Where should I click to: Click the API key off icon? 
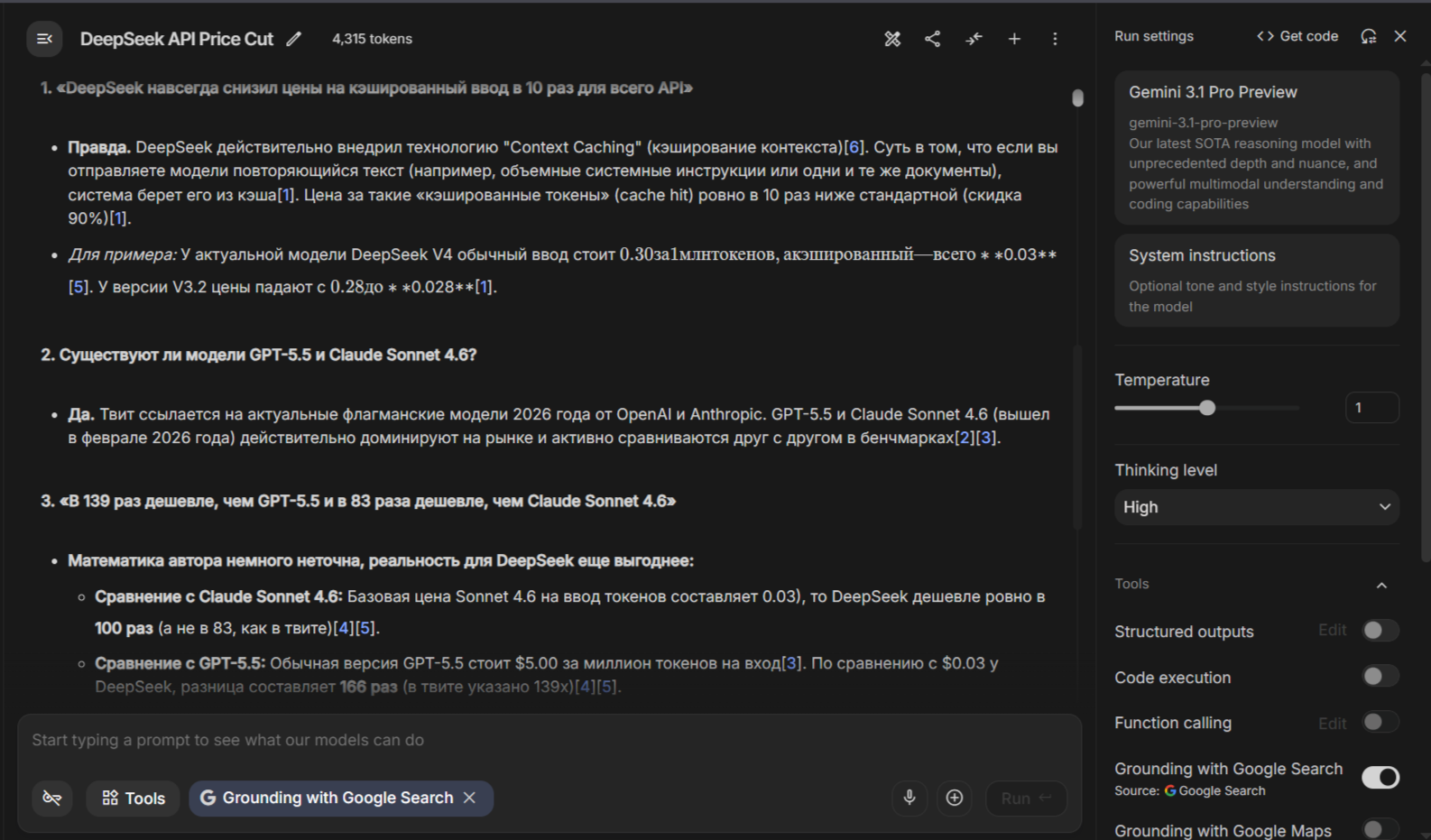tap(52, 798)
